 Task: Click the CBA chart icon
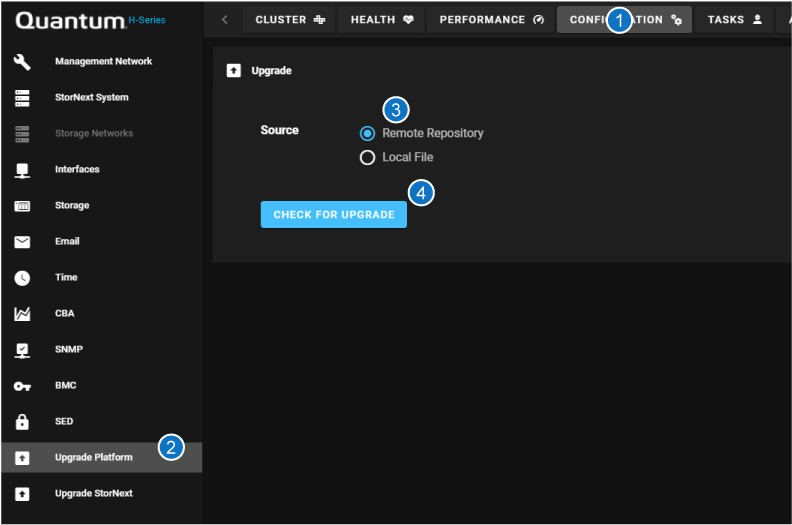[22, 314]
